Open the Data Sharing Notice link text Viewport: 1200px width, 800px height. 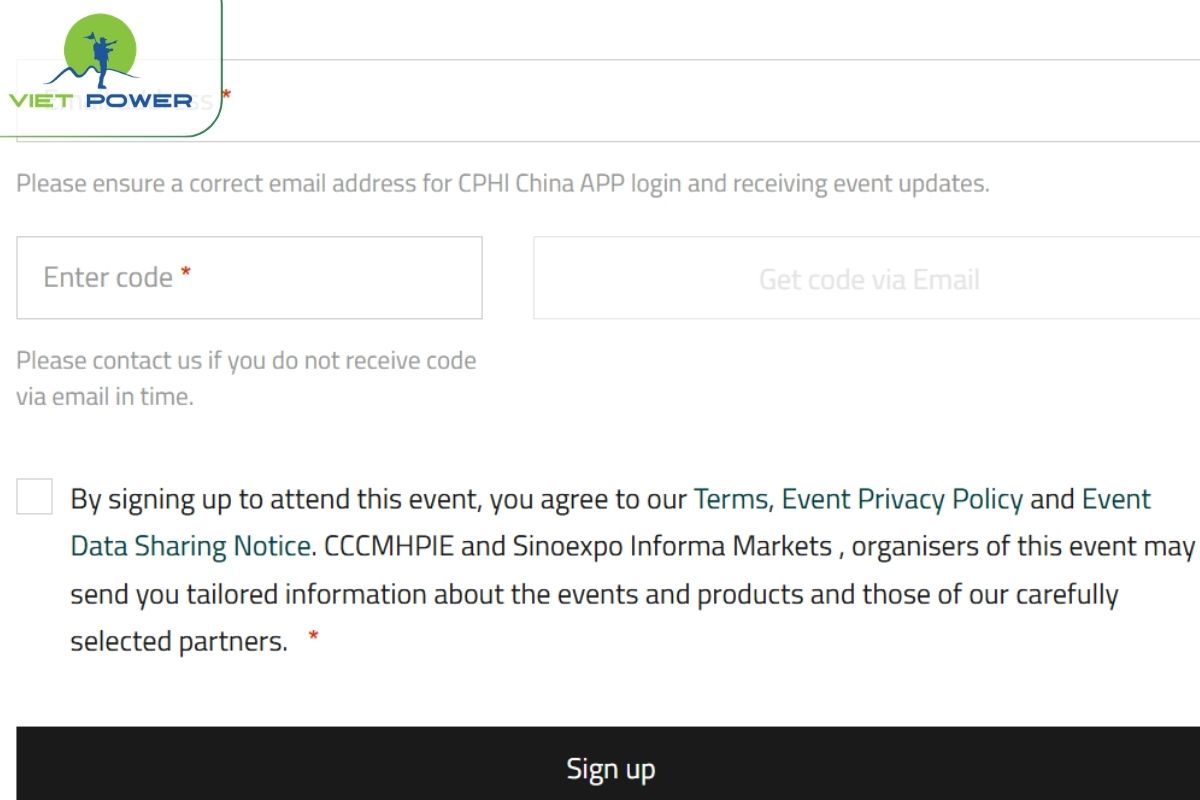click(x=190, y=546)
